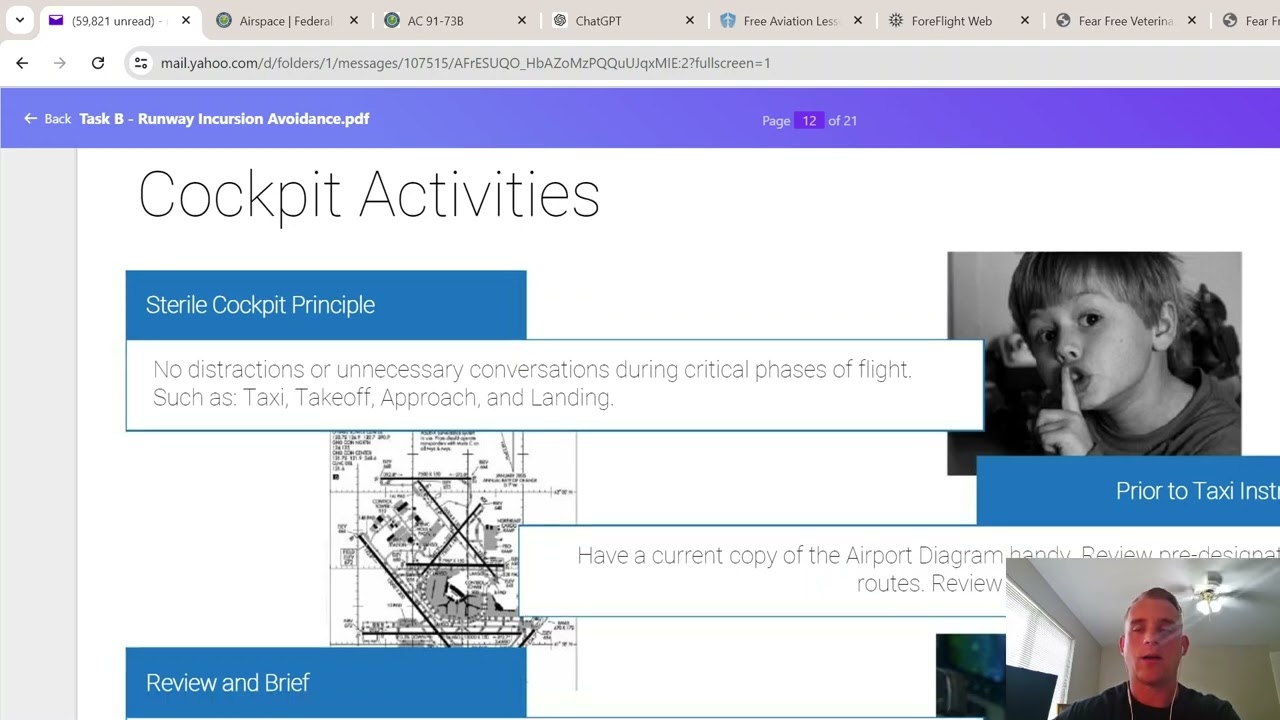Close the AC 91-73B tab
The image size is (1280, 720).
522,21
